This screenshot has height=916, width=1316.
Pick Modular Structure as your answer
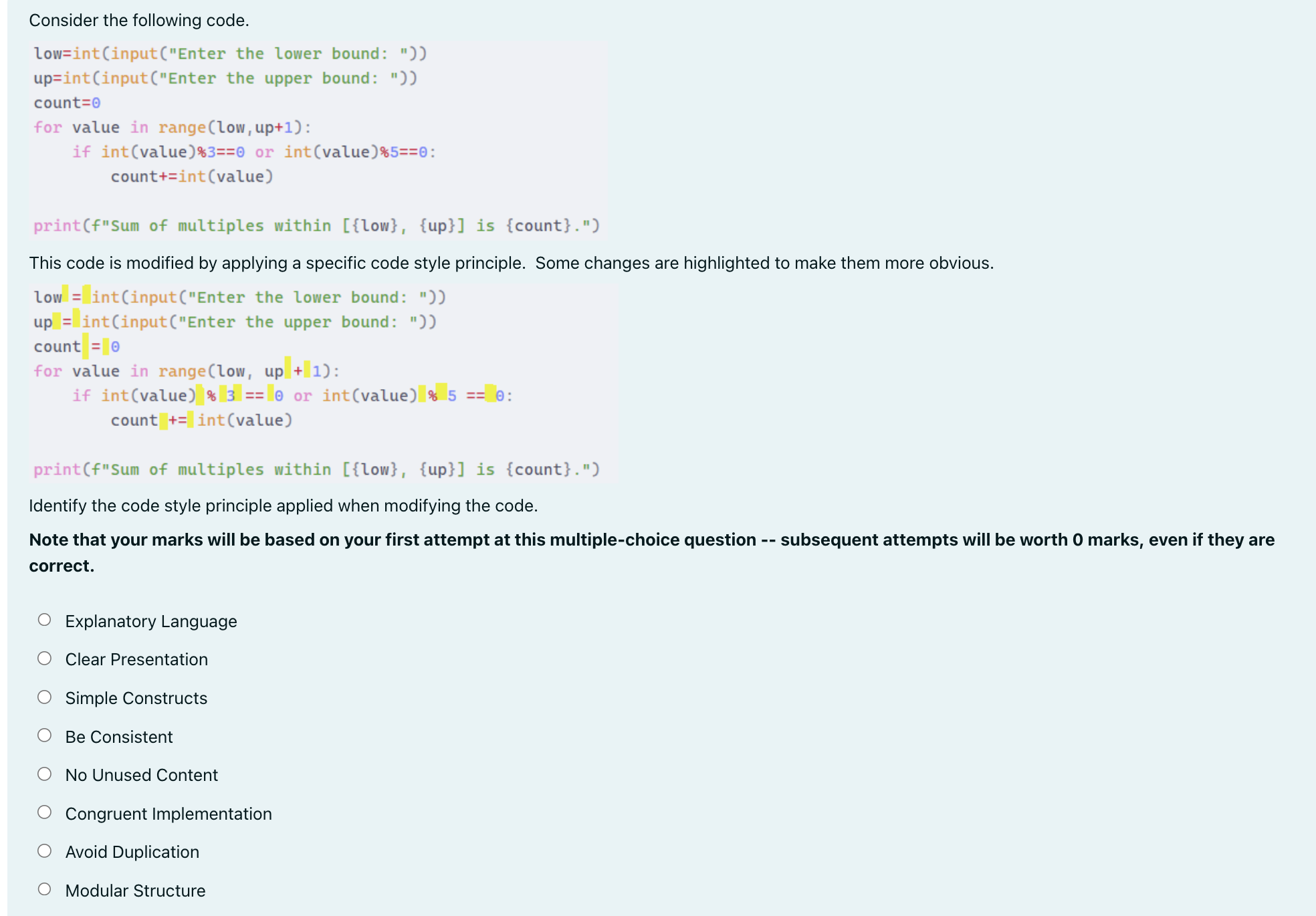pyautogui.click(x=45, y=889)
